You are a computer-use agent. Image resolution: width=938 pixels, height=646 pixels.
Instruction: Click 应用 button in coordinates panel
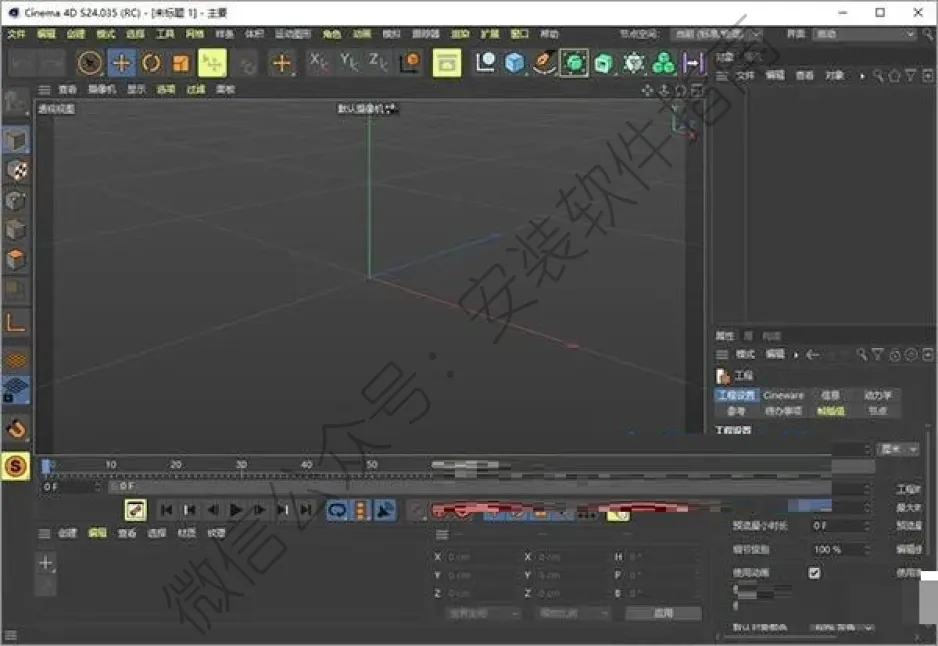pyautogui.click(x=663, y=614)
